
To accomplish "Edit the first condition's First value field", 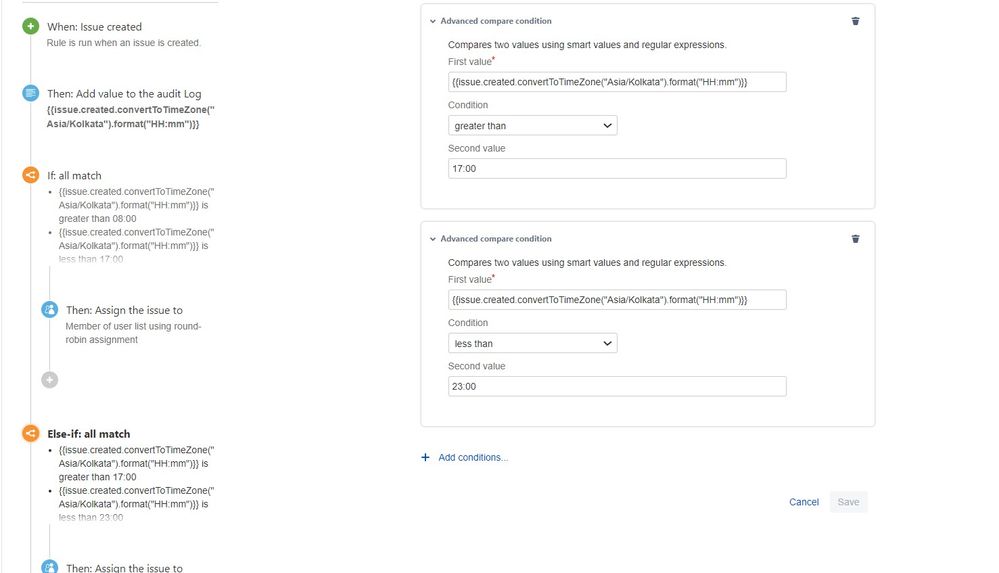I will tap(617, 82).
